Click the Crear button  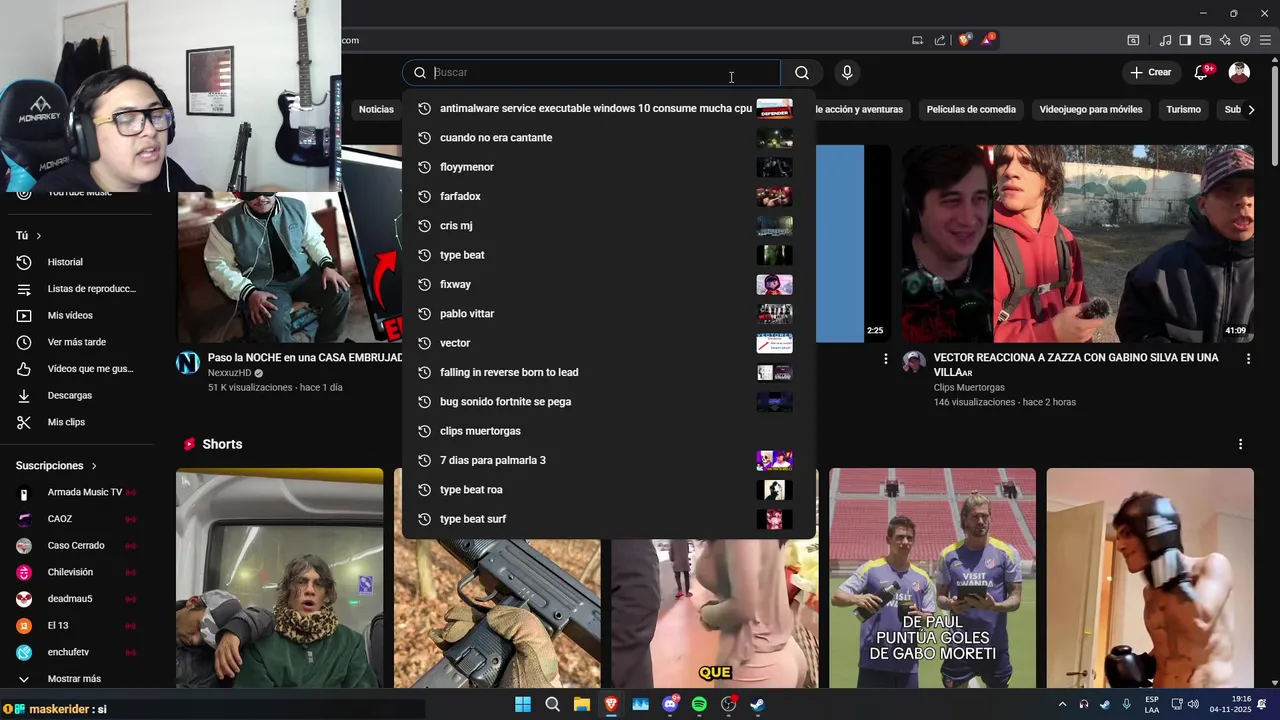point(1150,72)
